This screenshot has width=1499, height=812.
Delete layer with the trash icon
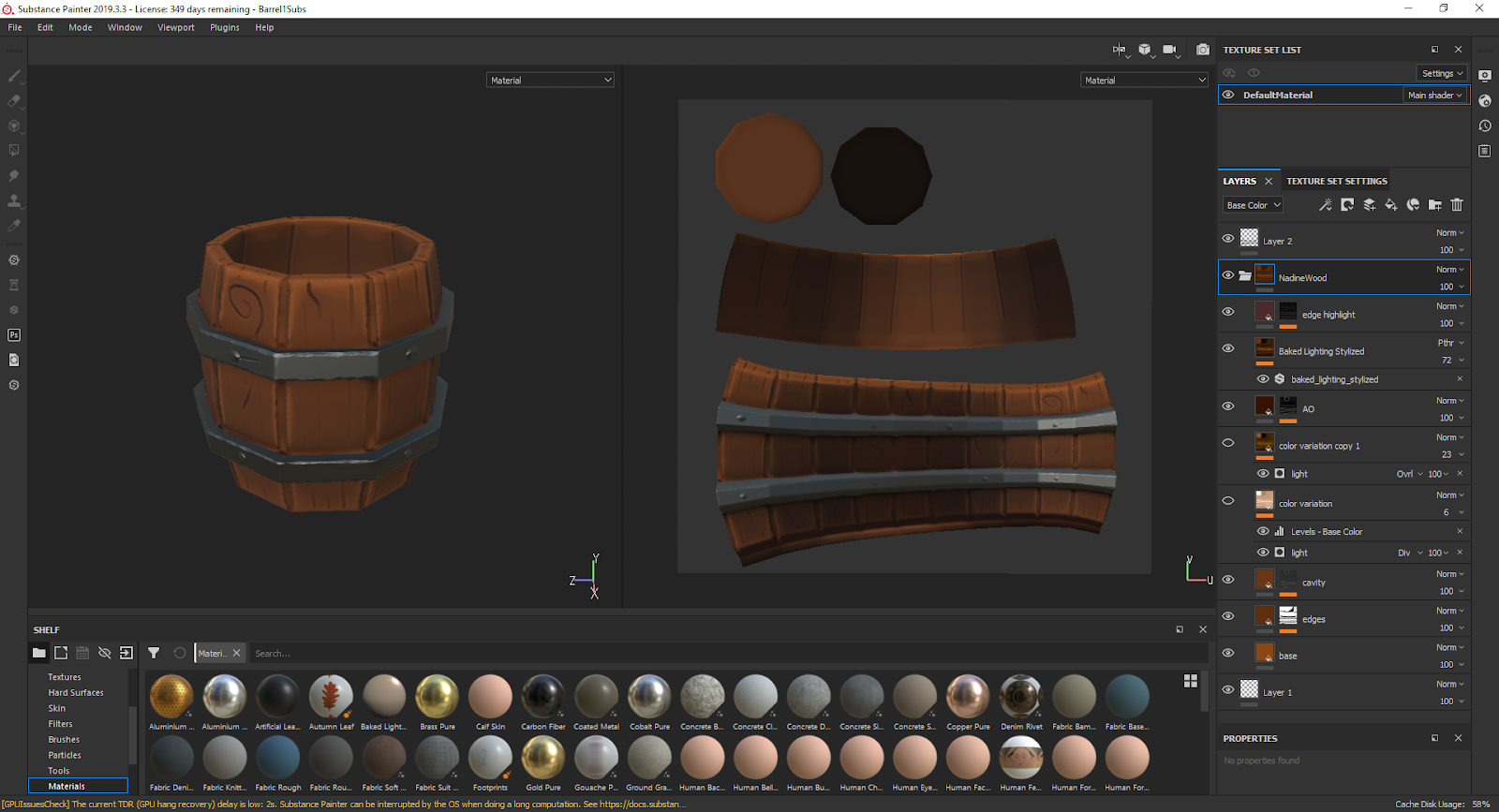[1457, 205]
